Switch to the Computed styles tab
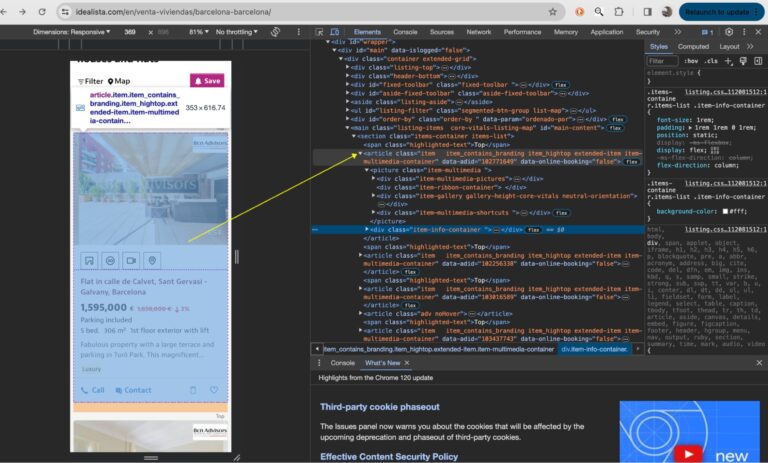This screenshot has width=768, height=463. (693, 47)
